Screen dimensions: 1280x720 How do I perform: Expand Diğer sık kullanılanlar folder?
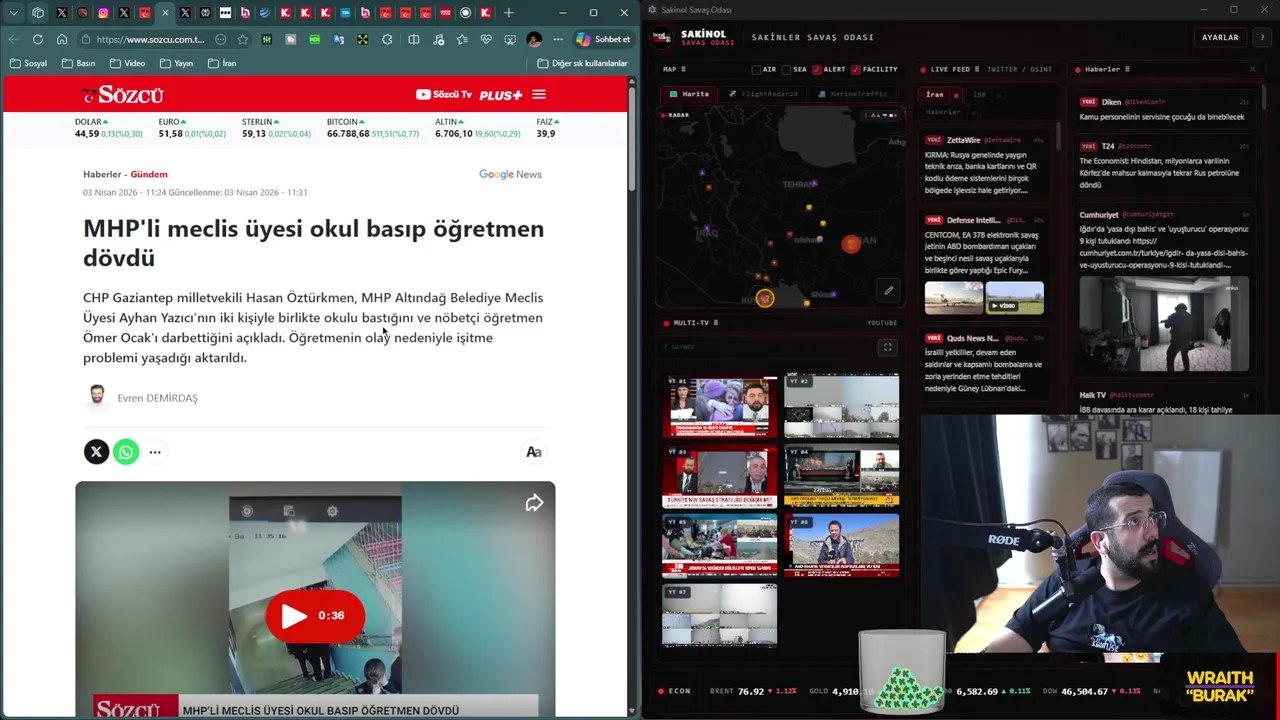point(583,63)
